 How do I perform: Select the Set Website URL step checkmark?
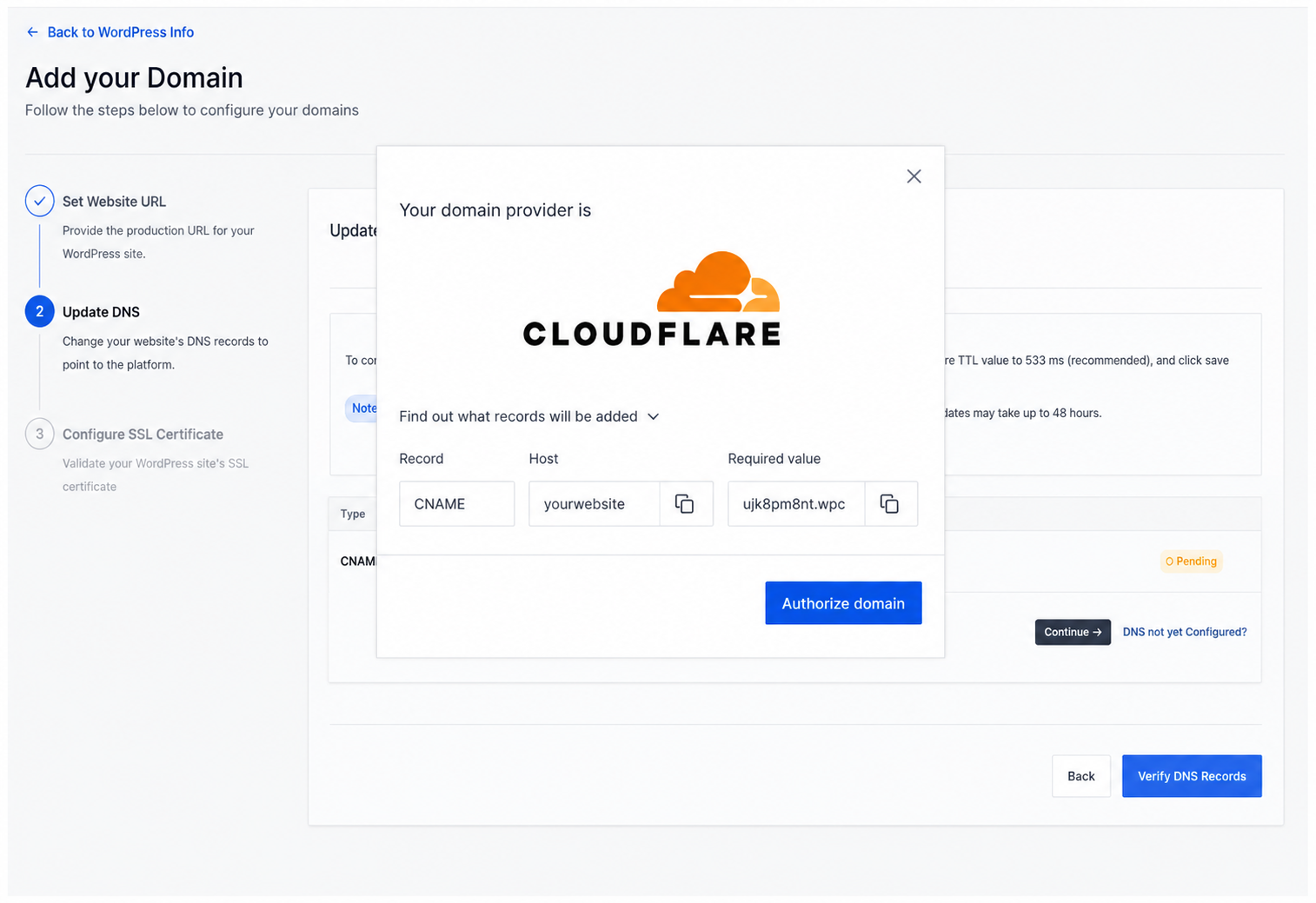click(40, 201)
